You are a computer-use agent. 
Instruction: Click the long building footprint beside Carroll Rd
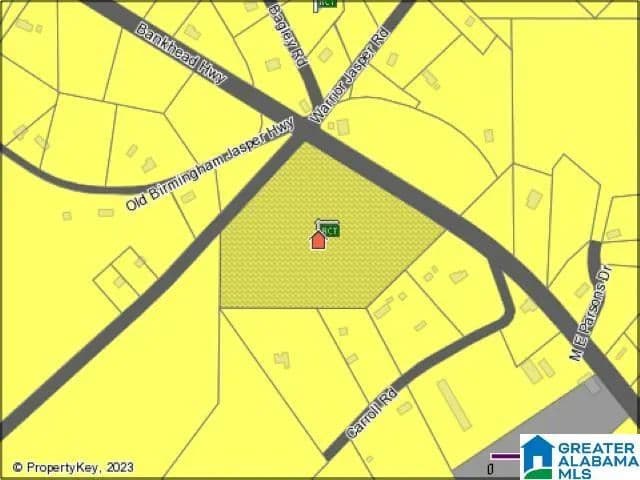click(454, 404)
